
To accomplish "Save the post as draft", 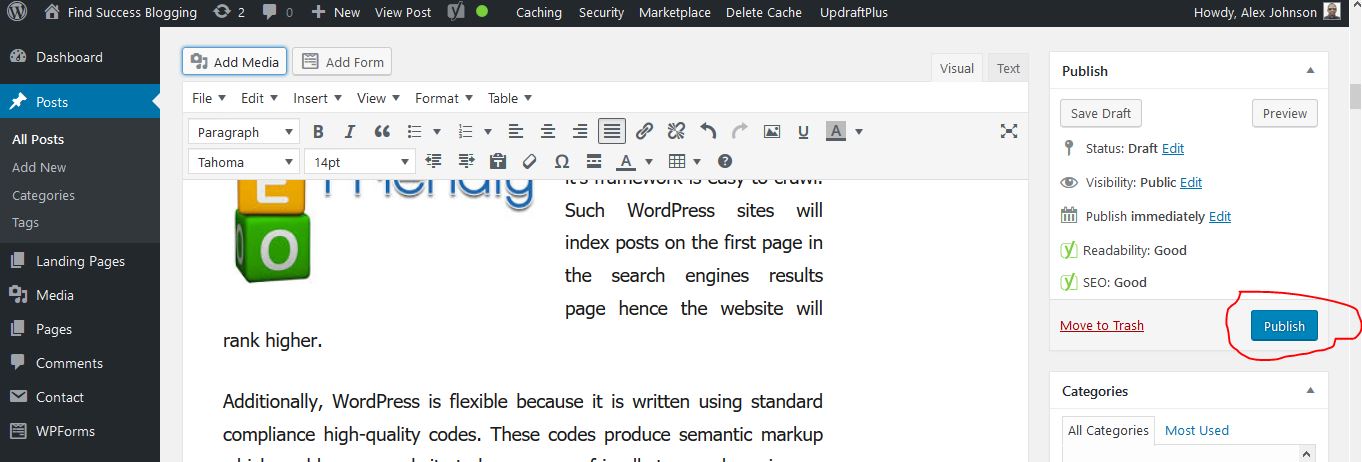I will (1101, 113).
